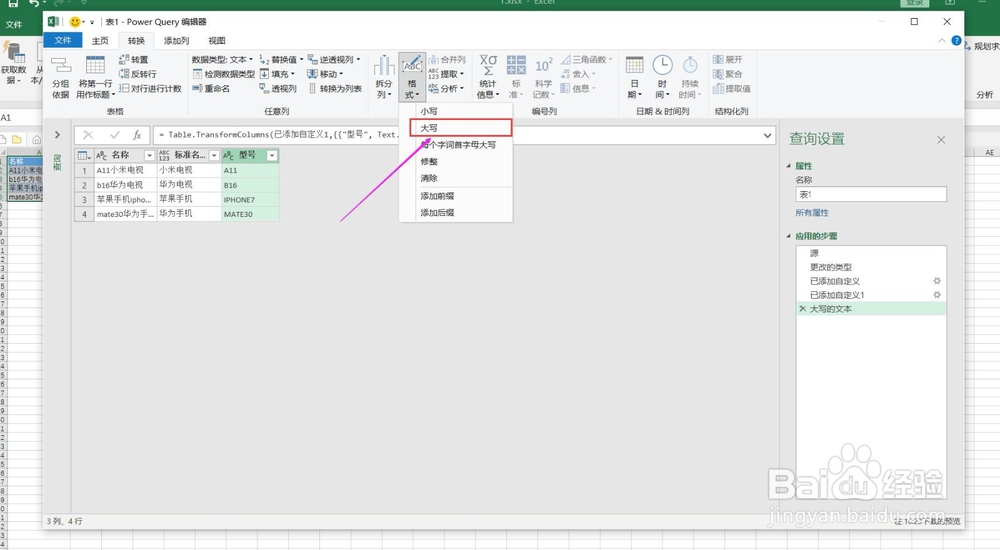Select the 更改的类型 applied step
1000x550 pixels.
871,267
